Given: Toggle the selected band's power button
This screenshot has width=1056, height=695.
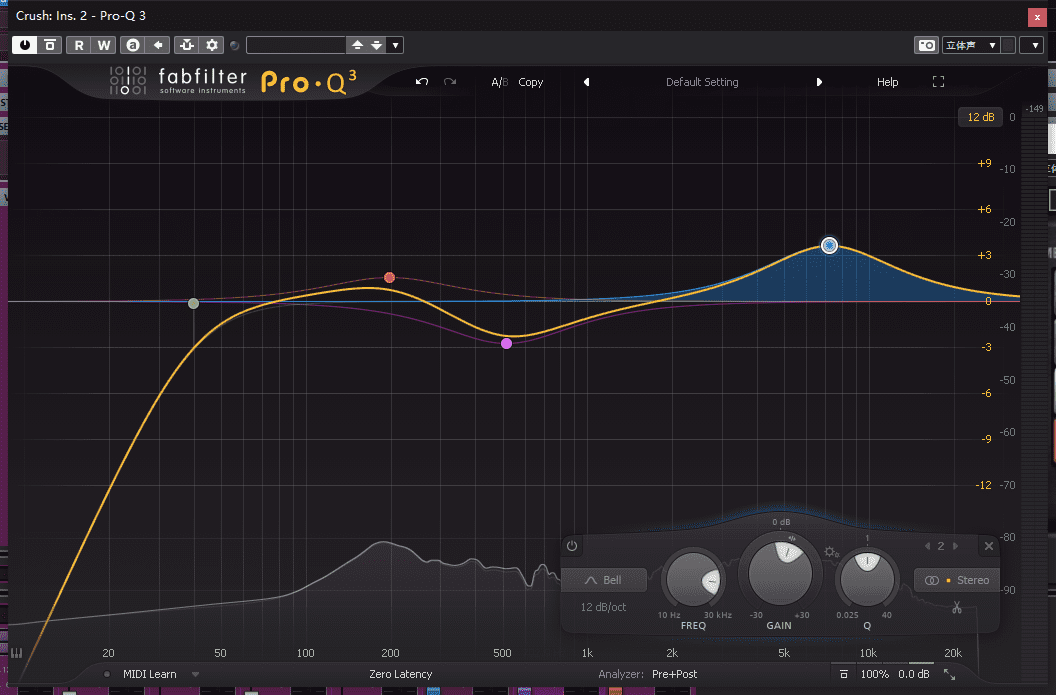Looking at the screenshot, I should (572, 545).
